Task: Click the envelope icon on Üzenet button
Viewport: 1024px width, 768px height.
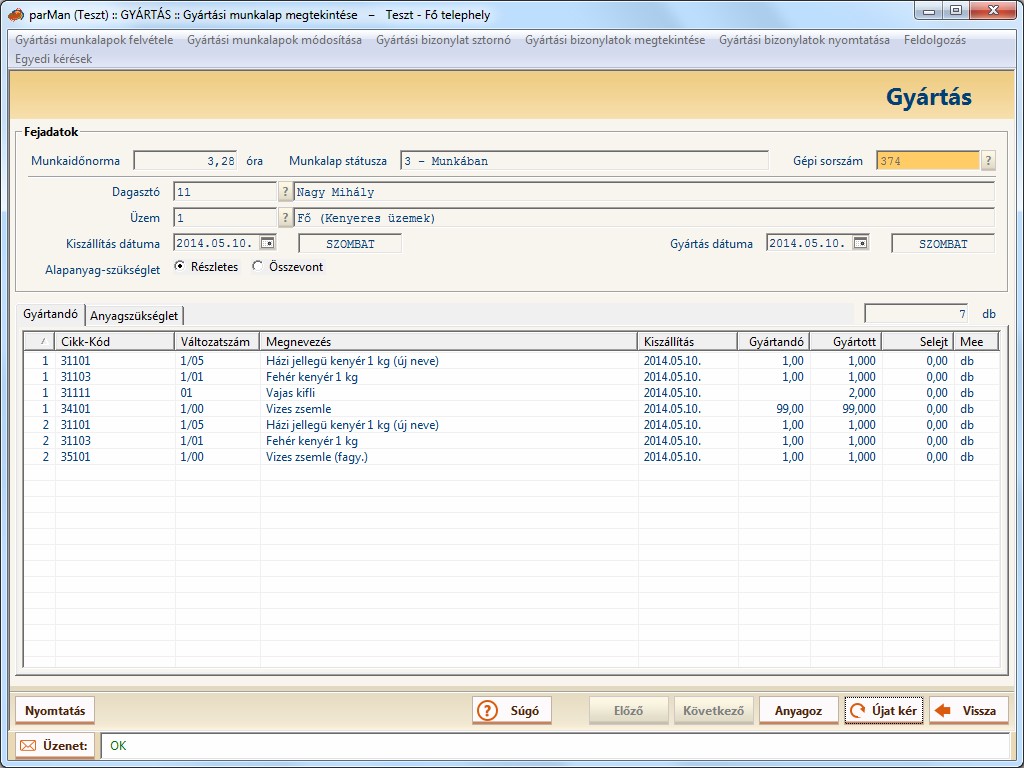Action: pos(27,746)
